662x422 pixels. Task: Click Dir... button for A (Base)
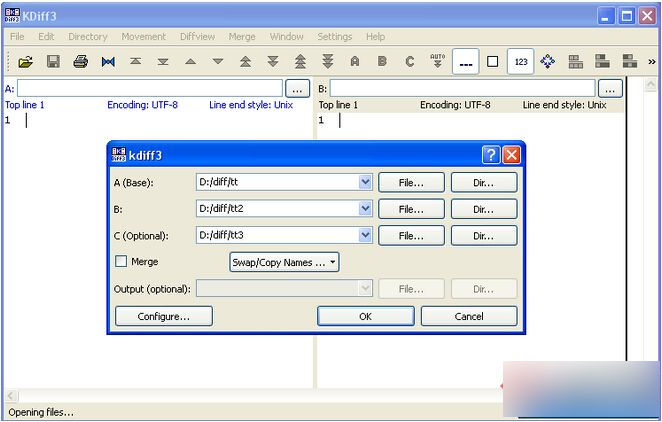pyautogui.click(x=484, y=183)
